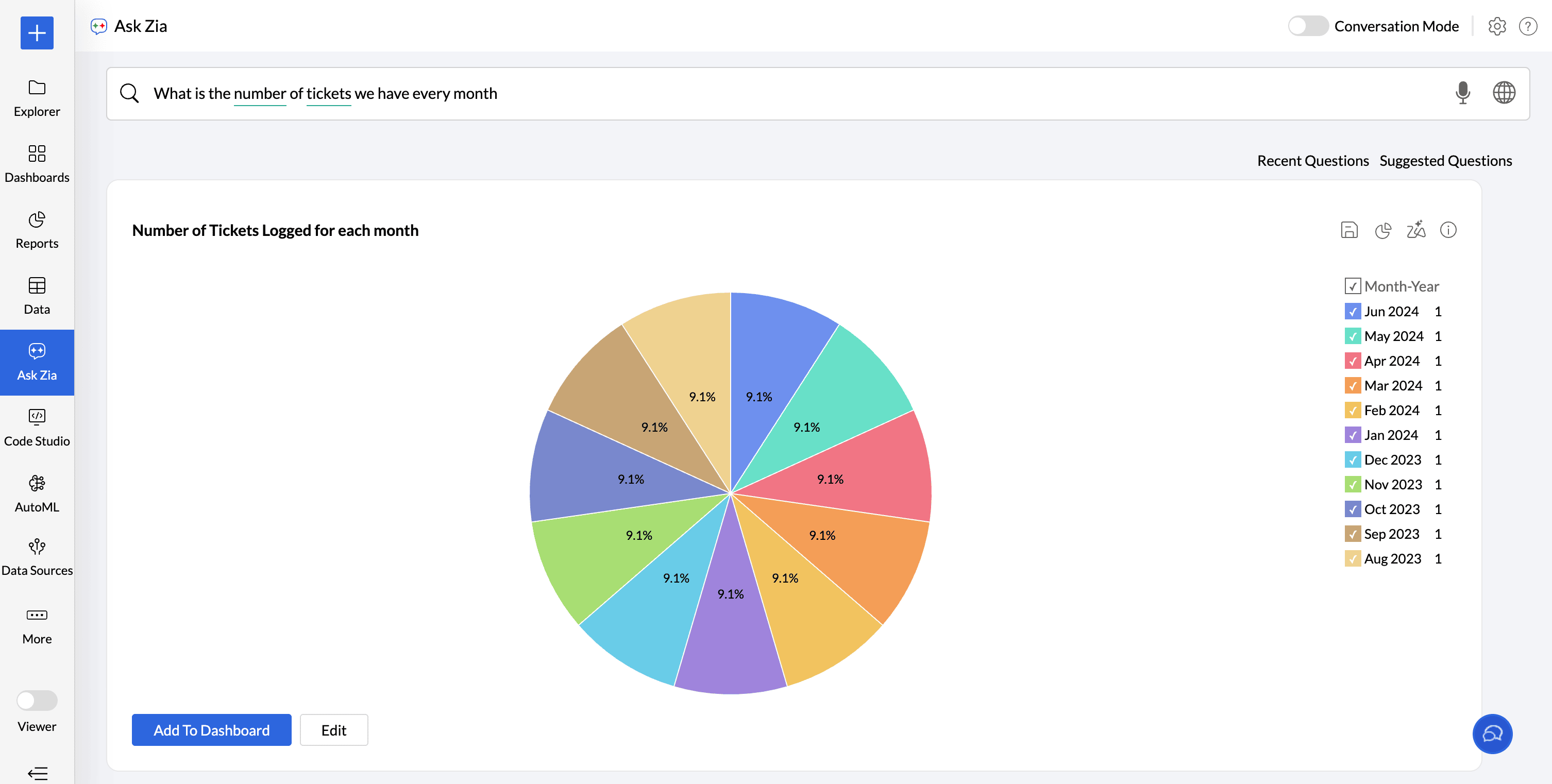Click the chart info icon

(1448, 230)
